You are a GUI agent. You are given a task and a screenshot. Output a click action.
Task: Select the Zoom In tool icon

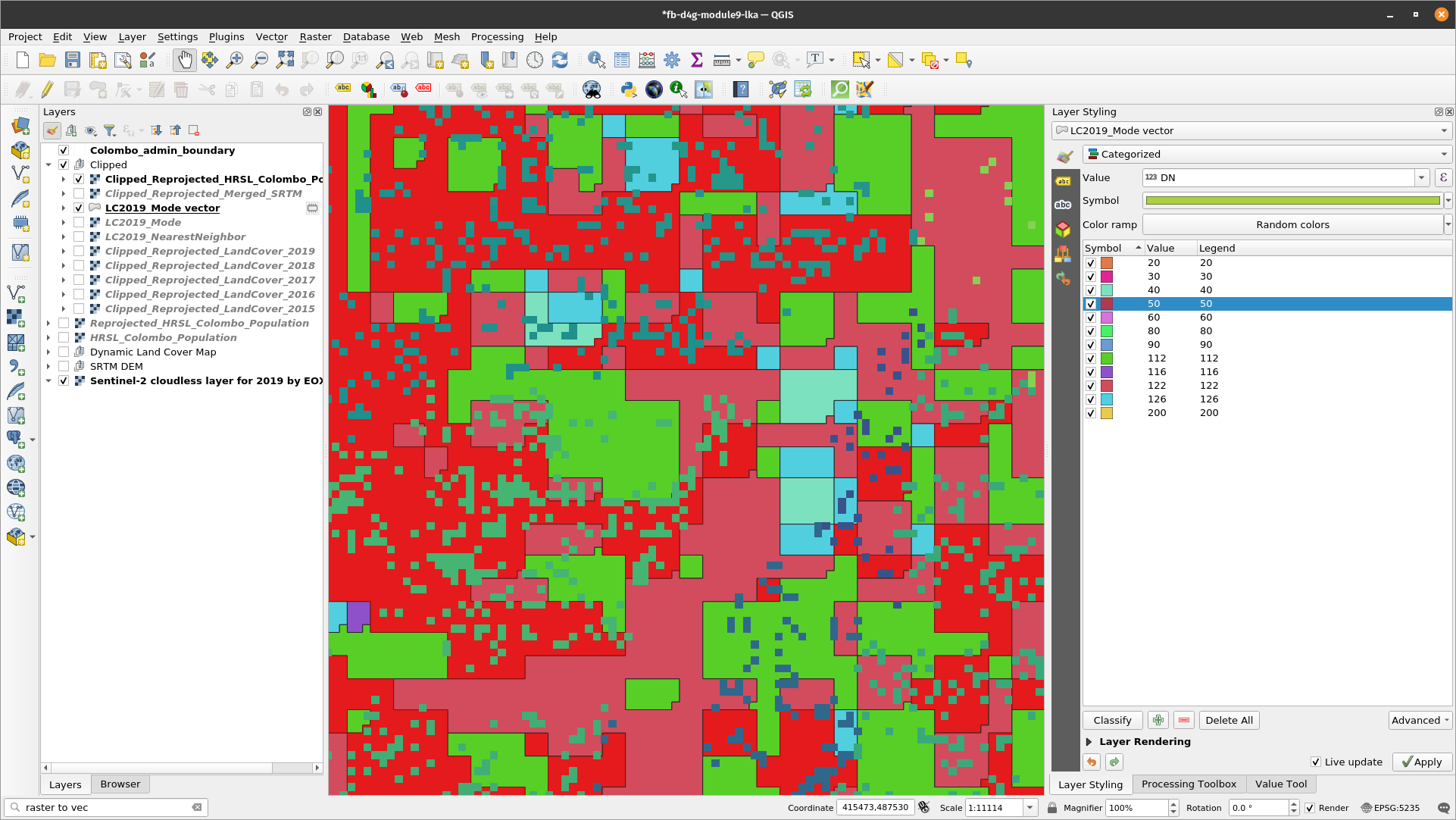[233, 60]
